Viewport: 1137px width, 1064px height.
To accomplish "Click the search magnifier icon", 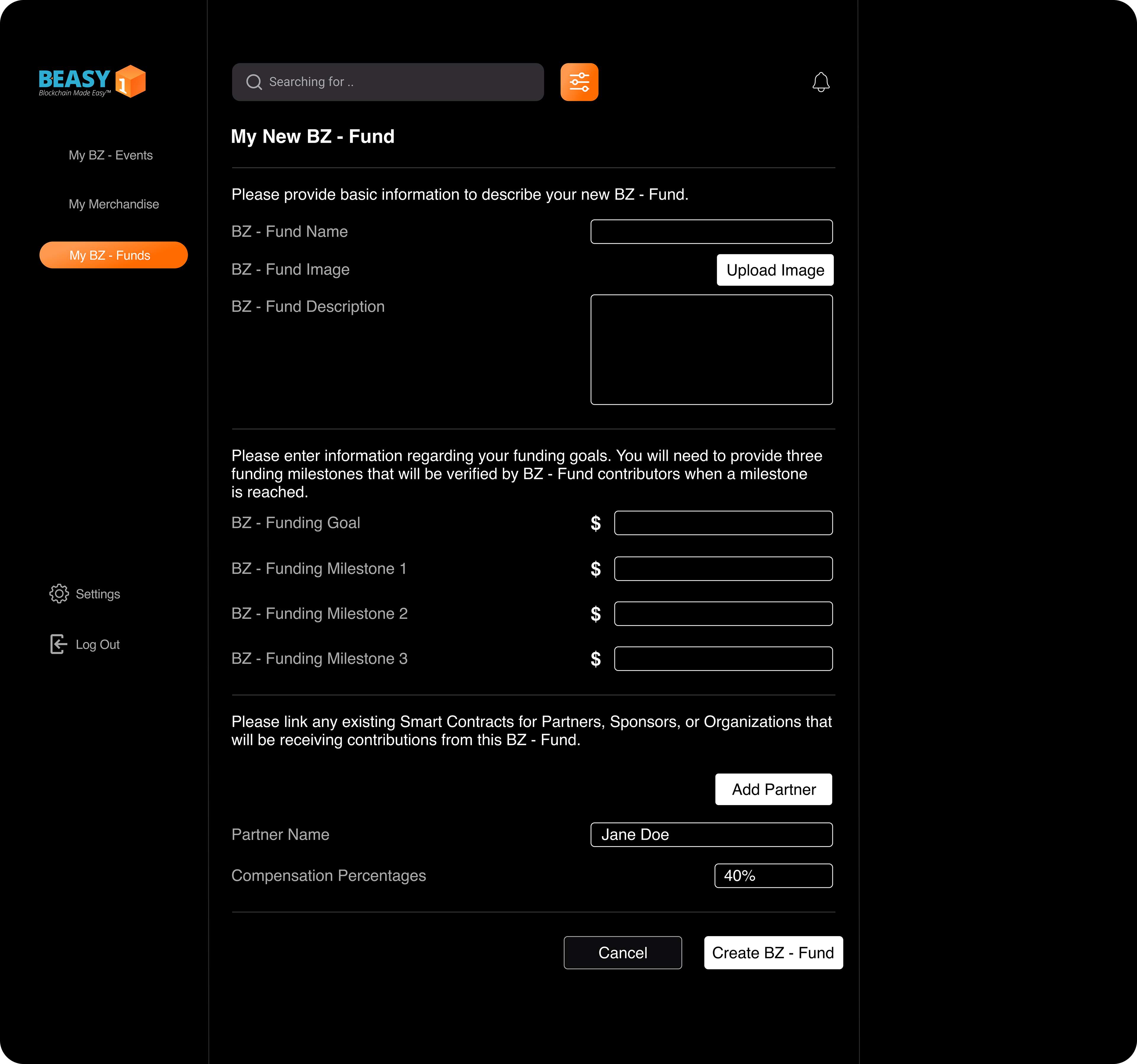I will (253, 82).
